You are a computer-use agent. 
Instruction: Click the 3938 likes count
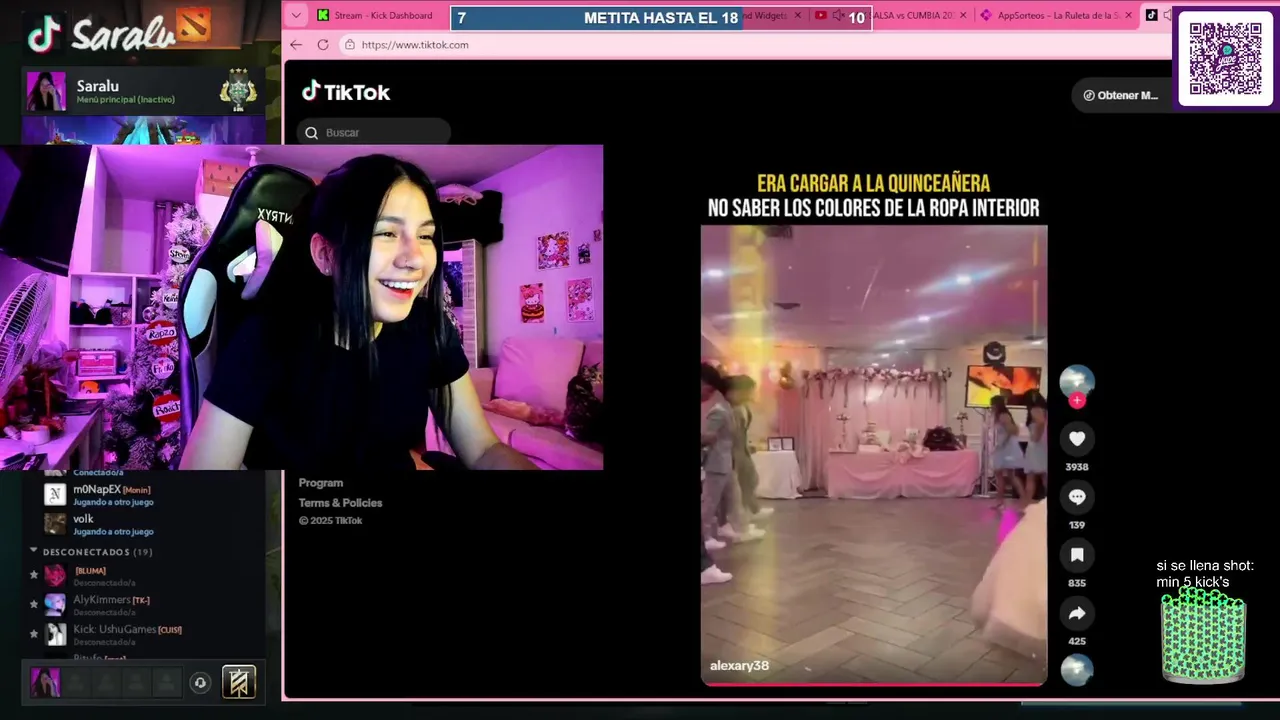pos(1077,467)
